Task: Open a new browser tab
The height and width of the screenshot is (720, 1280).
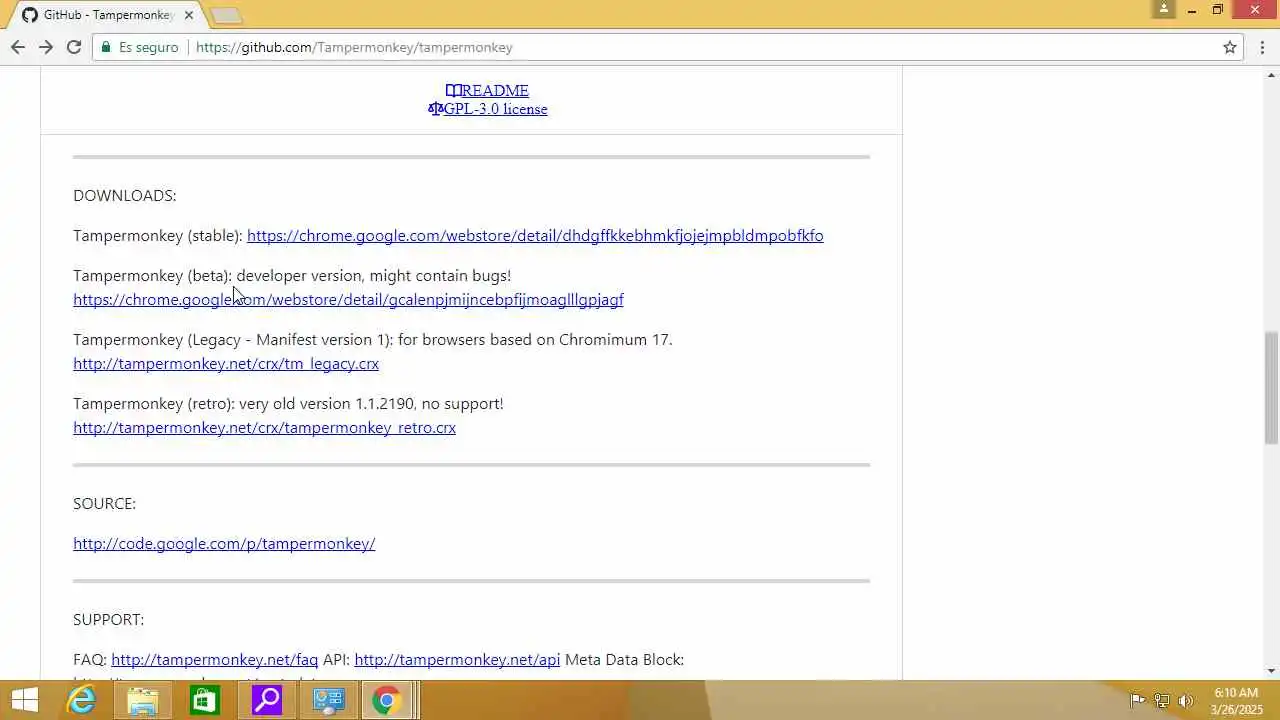Action: click(x=226, y=15)
